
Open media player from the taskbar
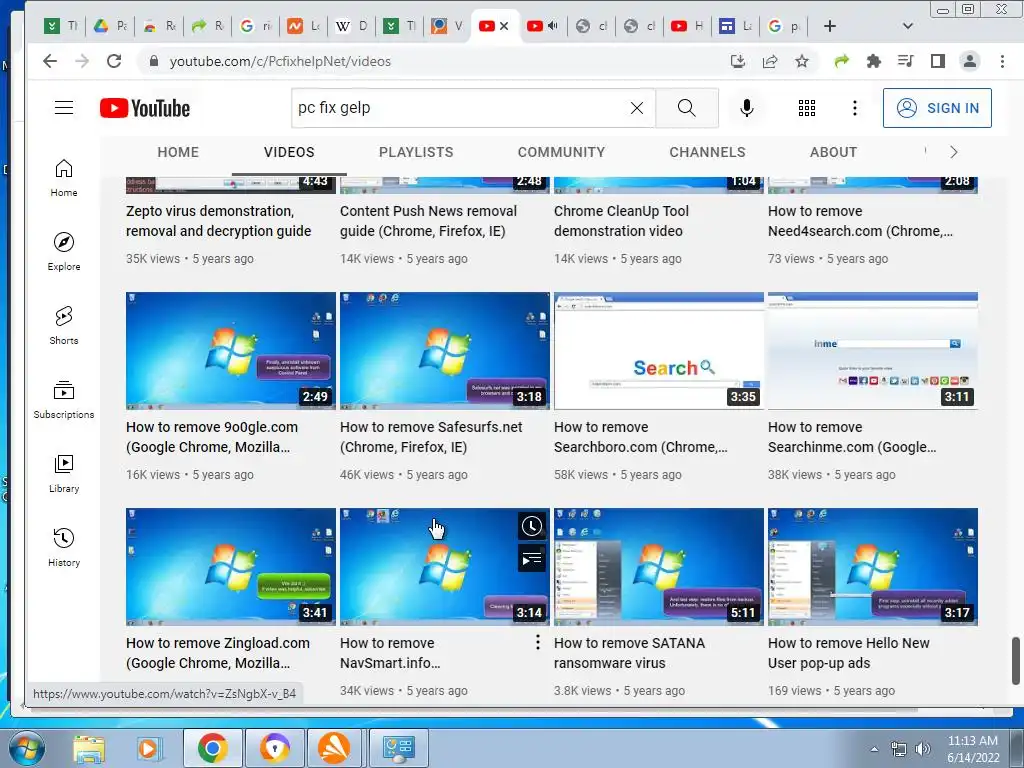[x=149, y=748]
